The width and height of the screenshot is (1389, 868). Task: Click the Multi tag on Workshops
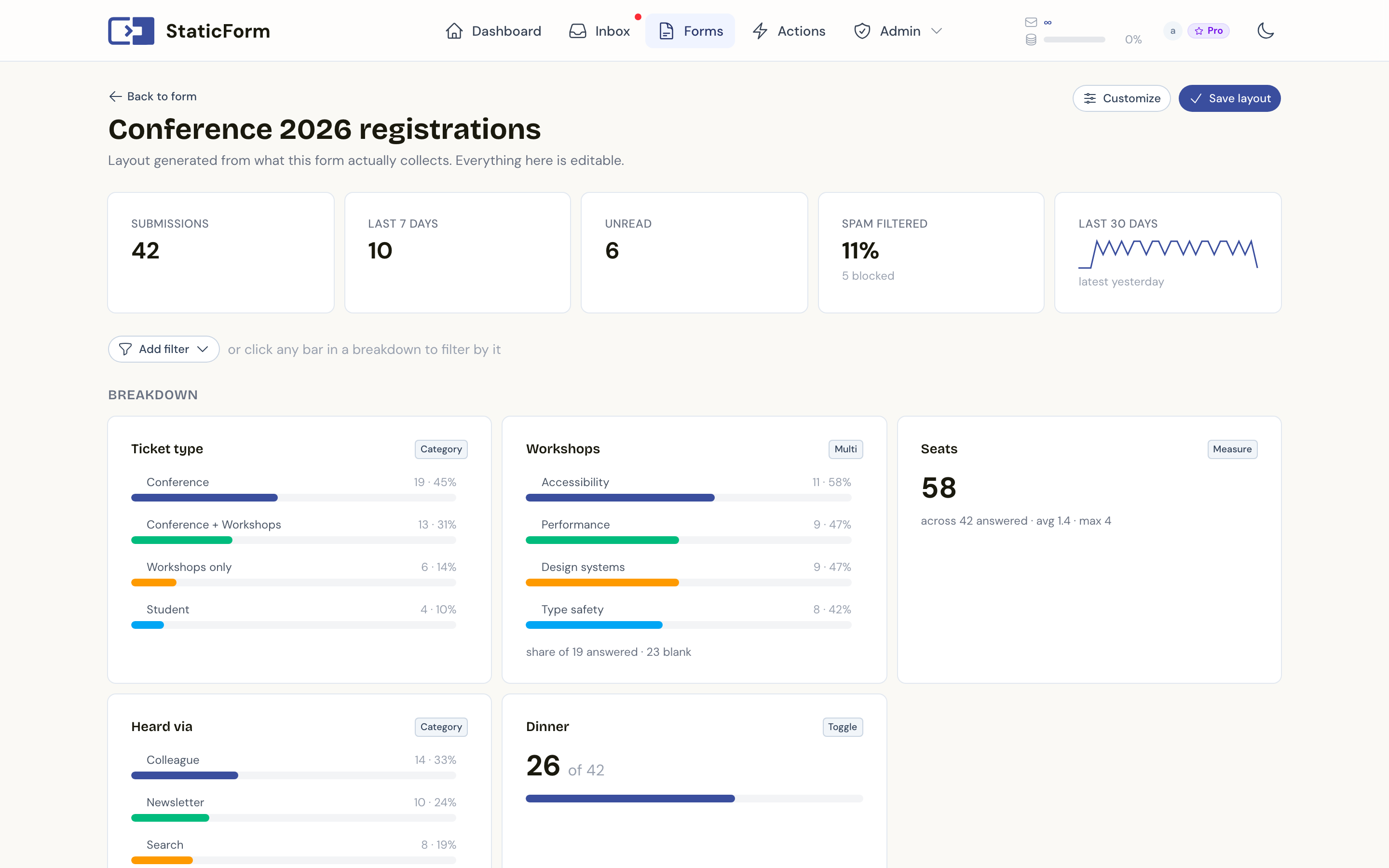845,449
